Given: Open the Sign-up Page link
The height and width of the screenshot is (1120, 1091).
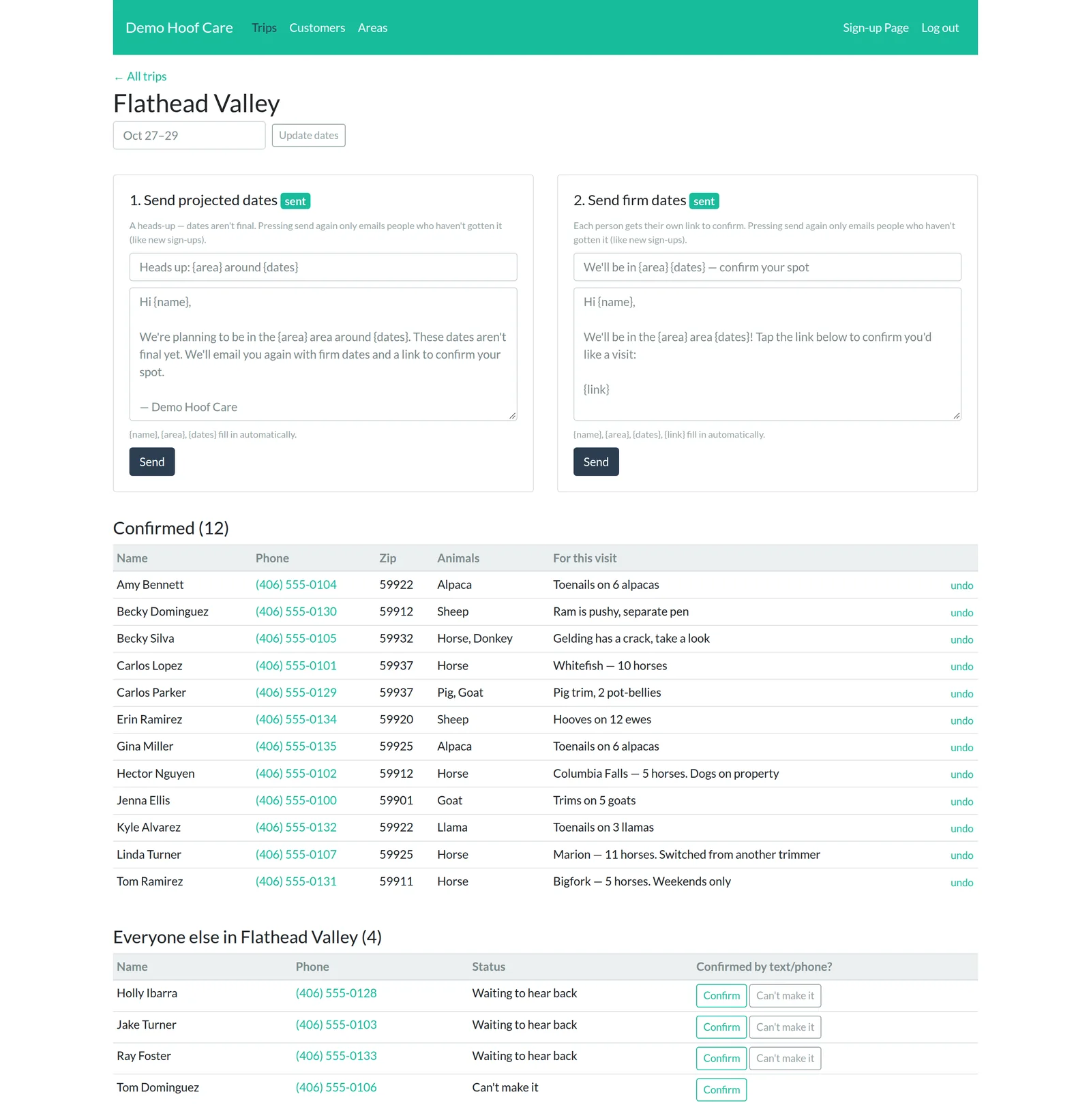Looking at the screenshot, I should coord(876,28).
